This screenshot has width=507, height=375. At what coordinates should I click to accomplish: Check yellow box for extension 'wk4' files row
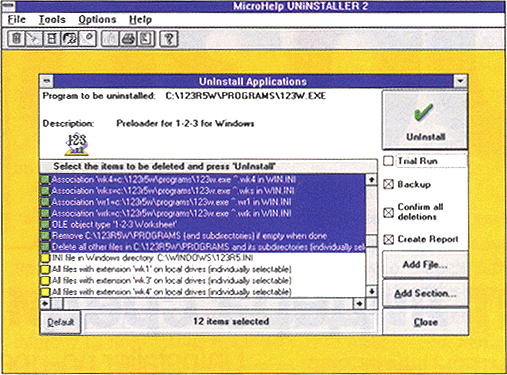pyautogui.click(x=45, y=292)
